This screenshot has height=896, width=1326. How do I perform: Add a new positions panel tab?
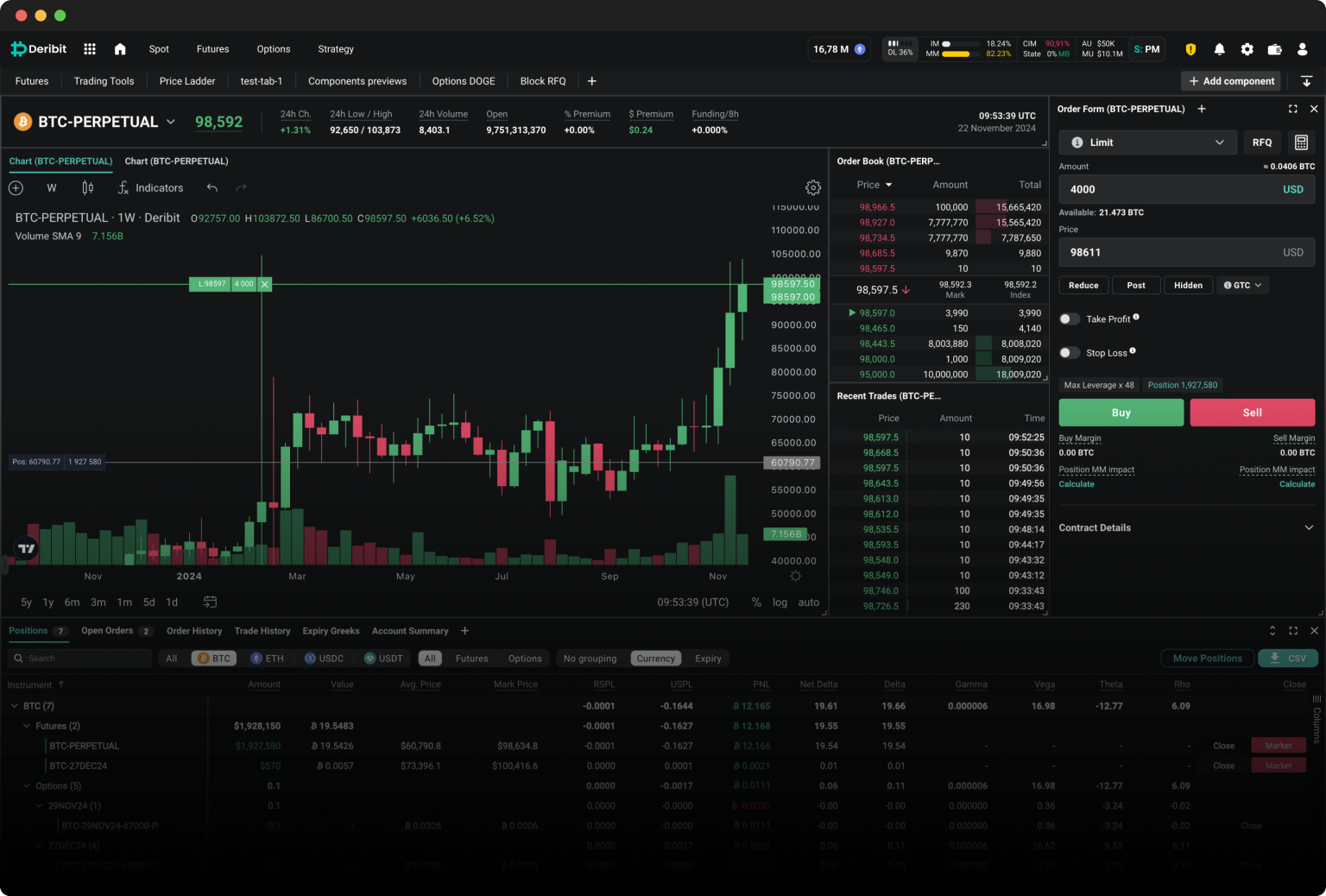point(464,631)
